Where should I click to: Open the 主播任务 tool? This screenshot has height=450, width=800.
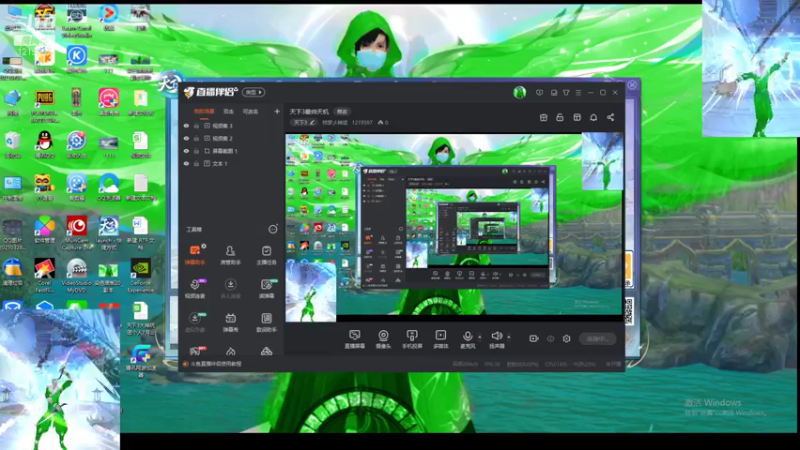[x=266, y=255]
